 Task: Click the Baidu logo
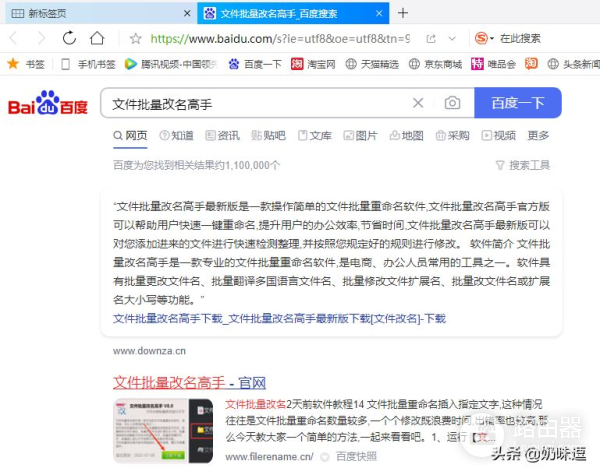click(48, 103)
